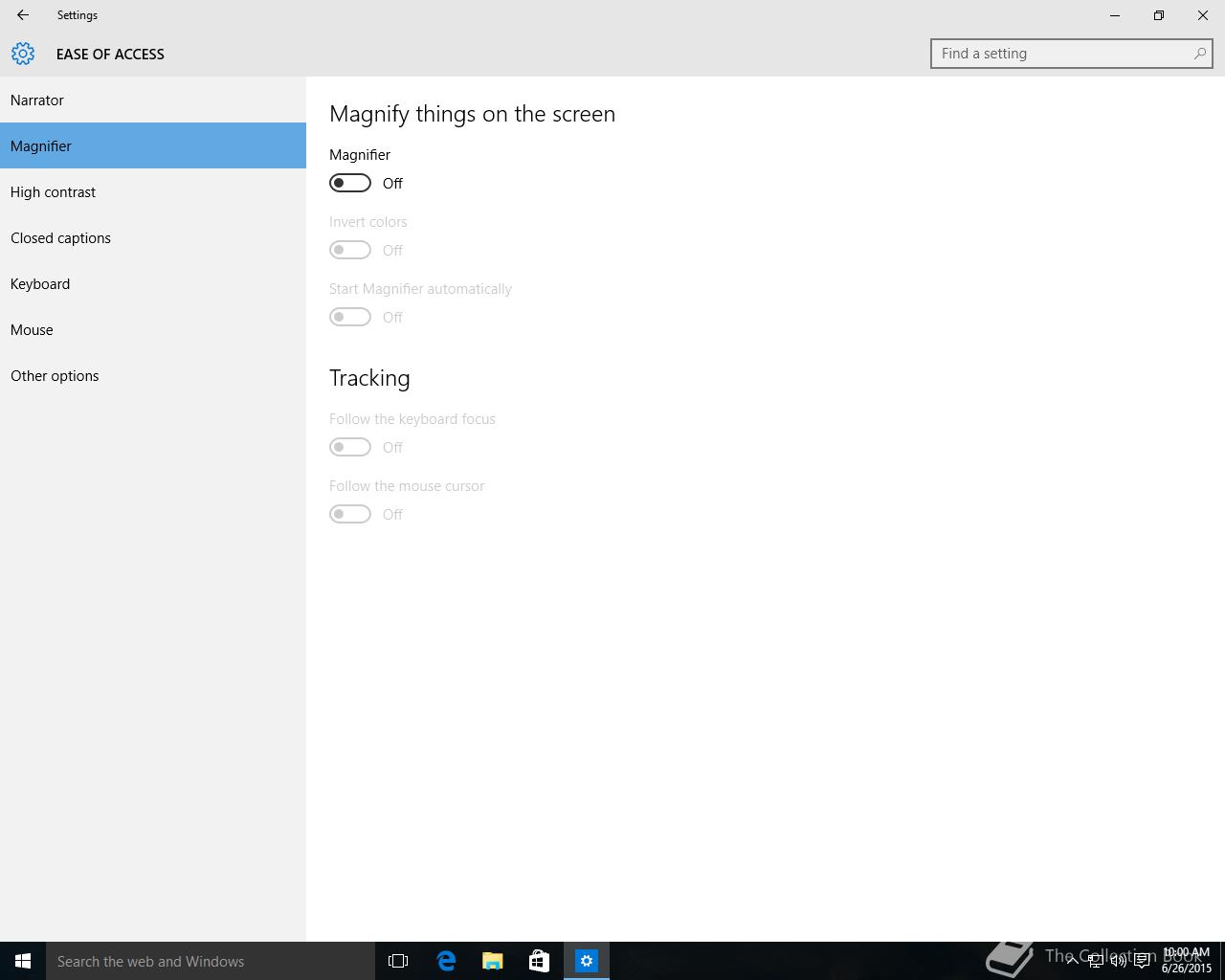The image size is (1225, 980).
Task: Show hidden system tray icons
Action: coord(1072,961)
